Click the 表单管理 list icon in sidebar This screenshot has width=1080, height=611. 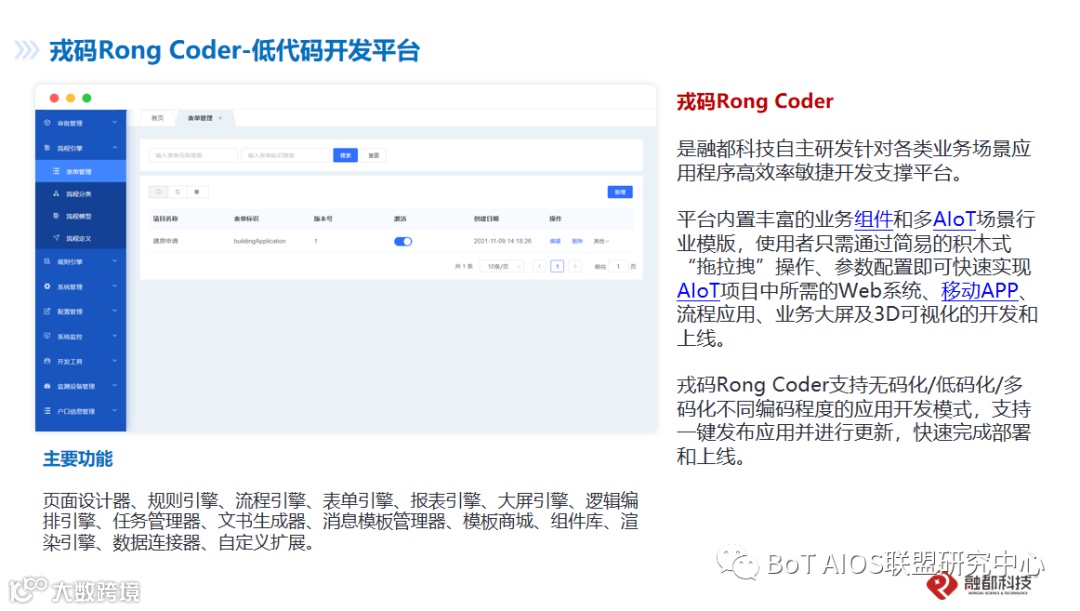pyautogui.click(x=56, y=171)
